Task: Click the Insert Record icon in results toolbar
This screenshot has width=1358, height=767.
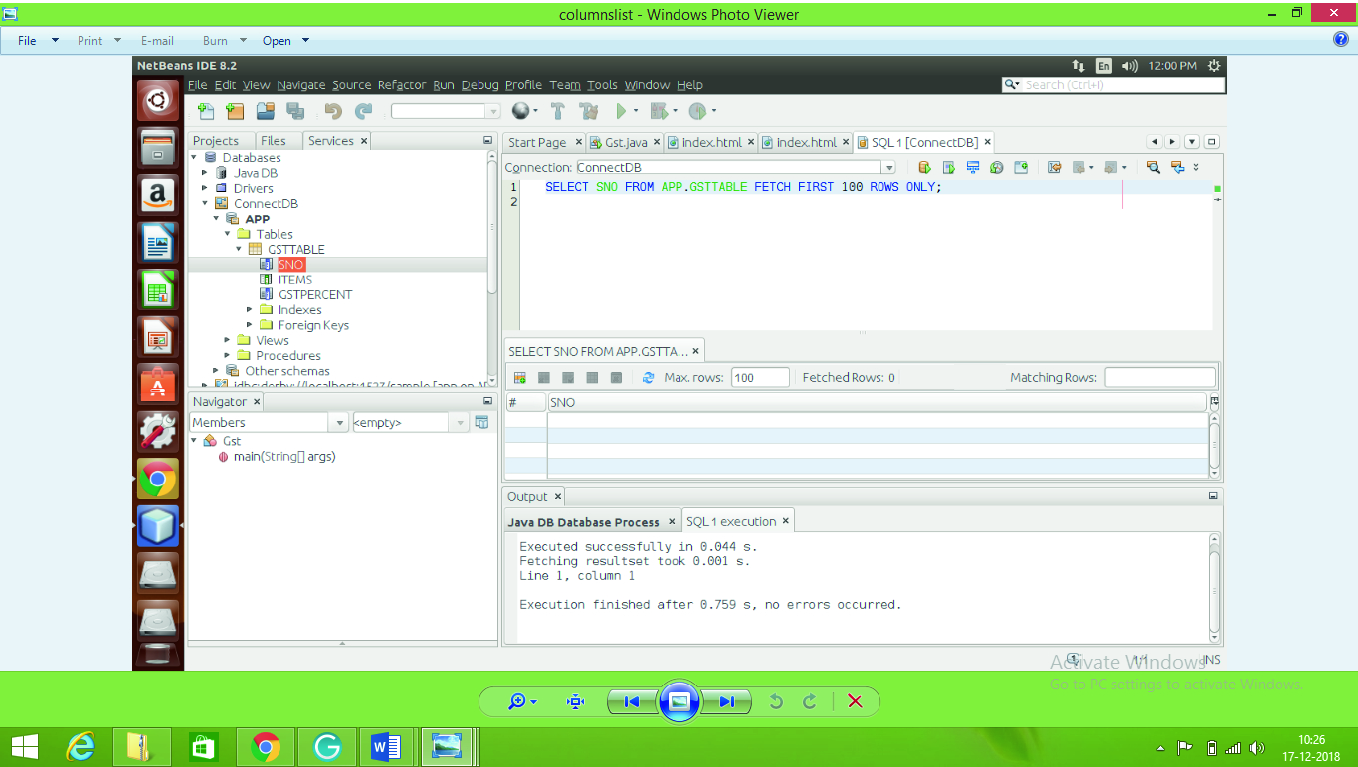Action: pos(520,378)
